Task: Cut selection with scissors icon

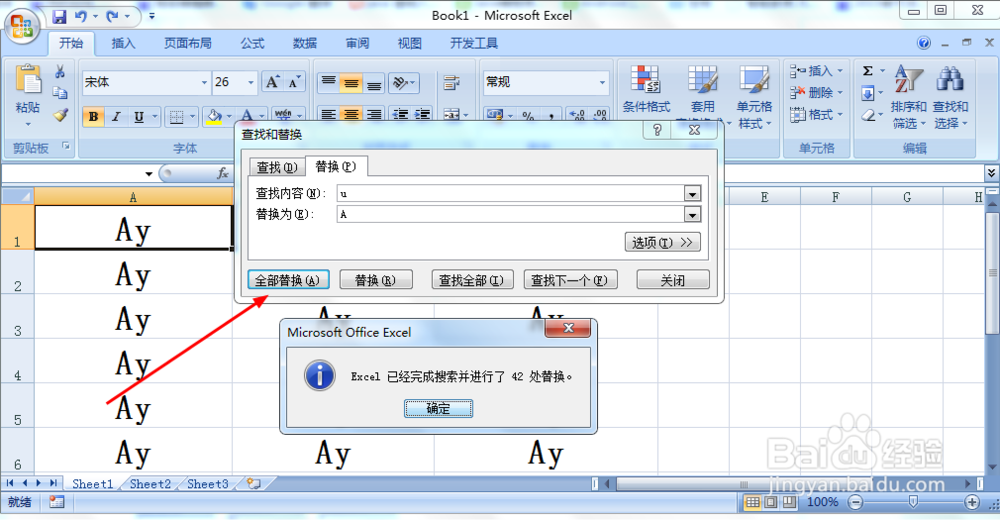Action: 60,71
